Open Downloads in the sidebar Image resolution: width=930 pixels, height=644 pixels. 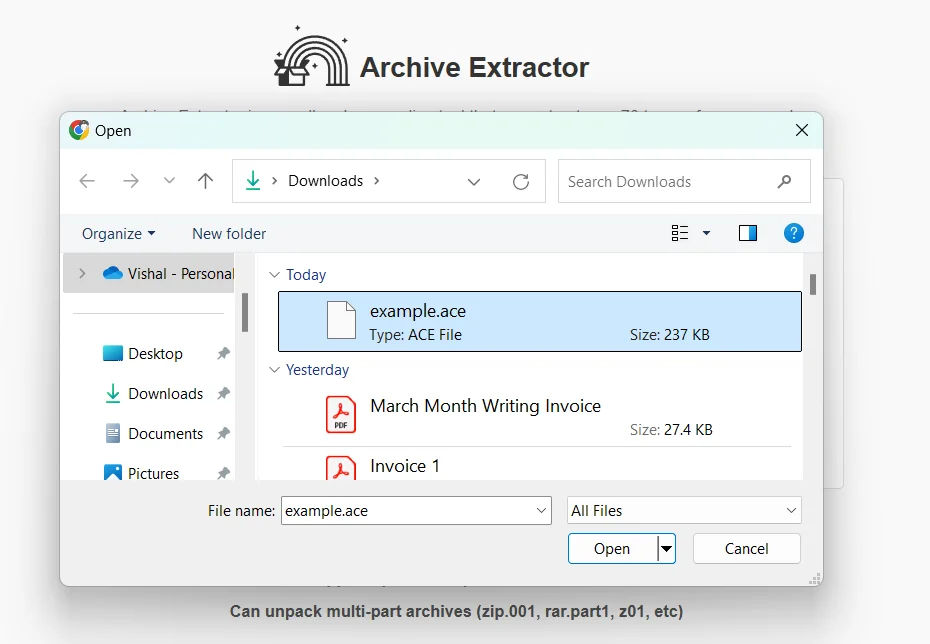tap(154, 394)
